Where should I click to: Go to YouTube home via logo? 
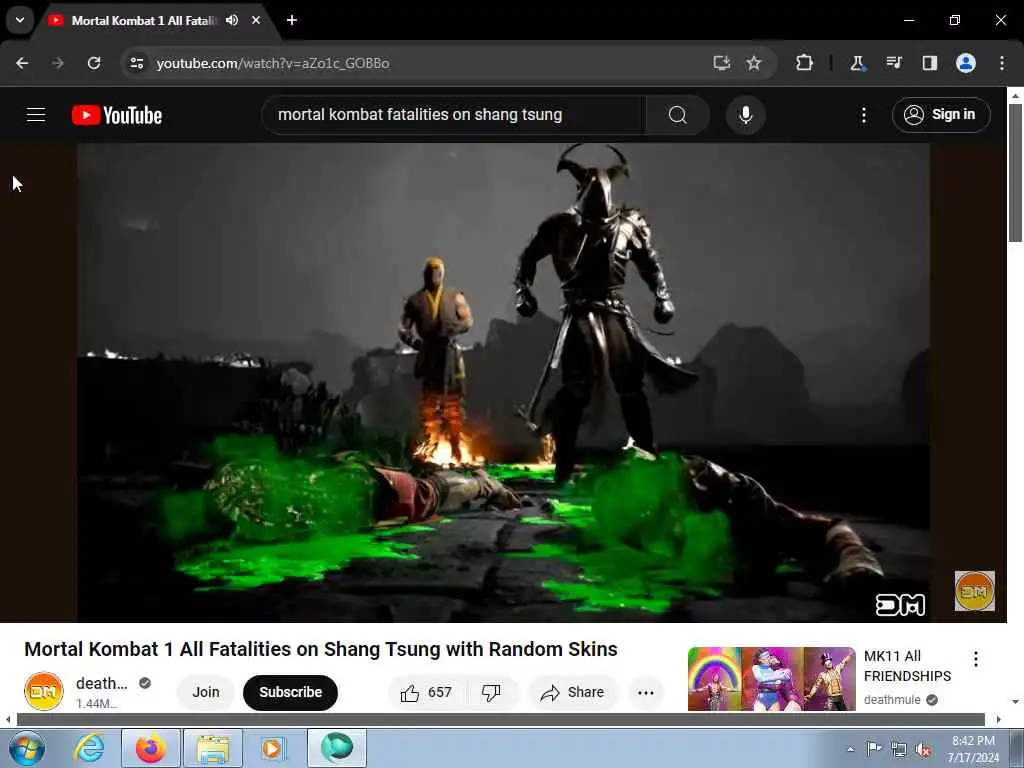pos(117,115)
